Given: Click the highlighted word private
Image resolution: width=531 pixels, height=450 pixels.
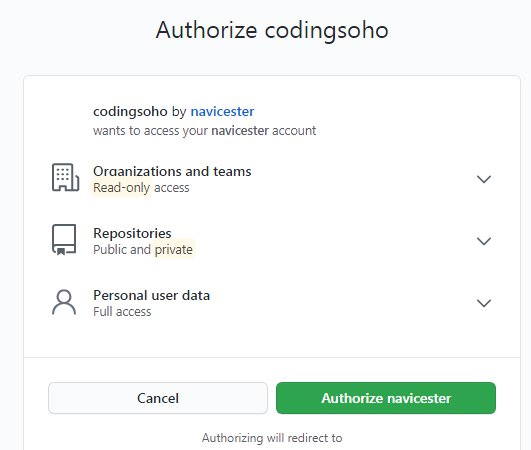Looking at the screenshot, I should [x=173, y=250].
